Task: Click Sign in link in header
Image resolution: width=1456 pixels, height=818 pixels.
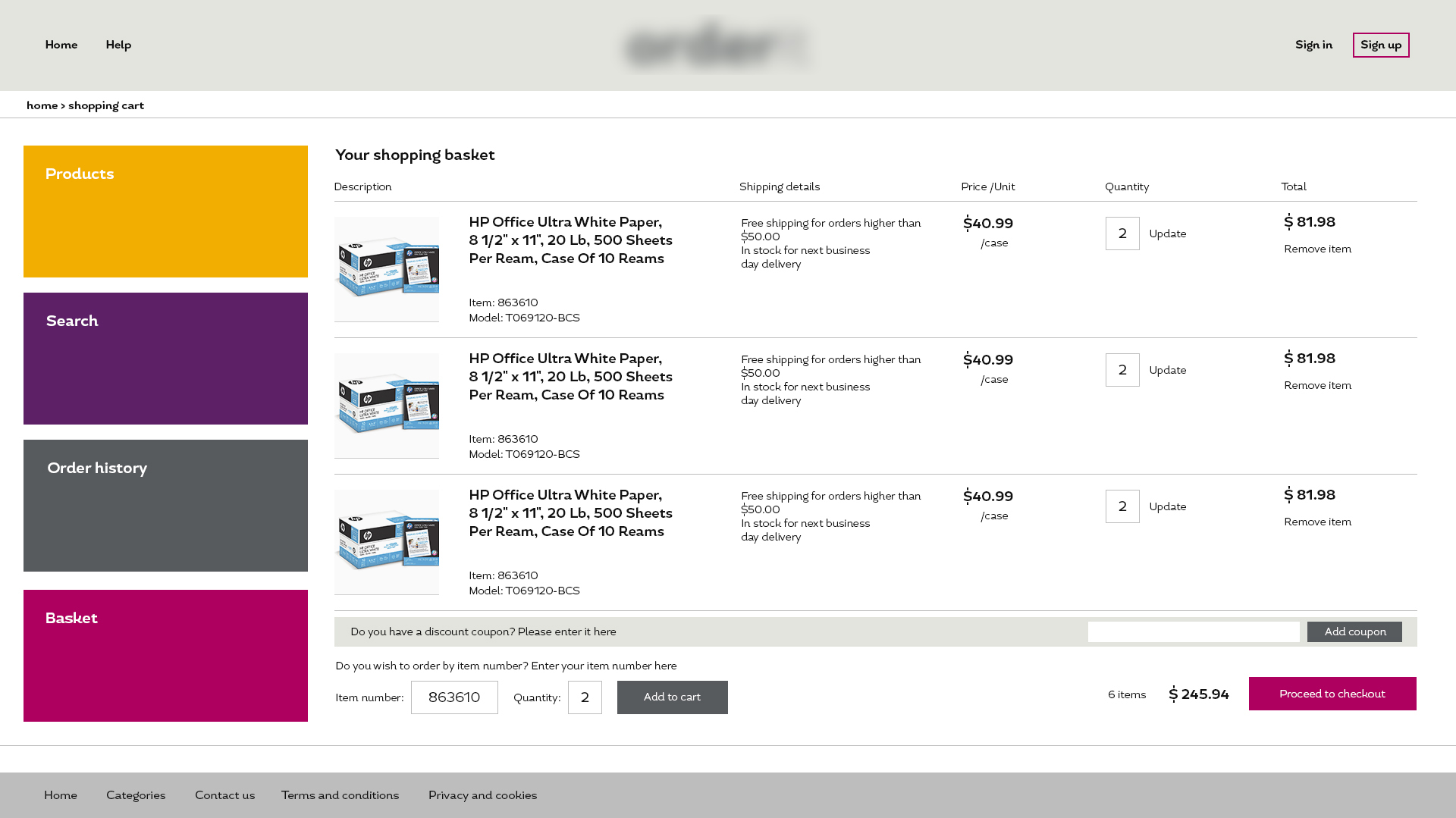Action: [1313, 45]
